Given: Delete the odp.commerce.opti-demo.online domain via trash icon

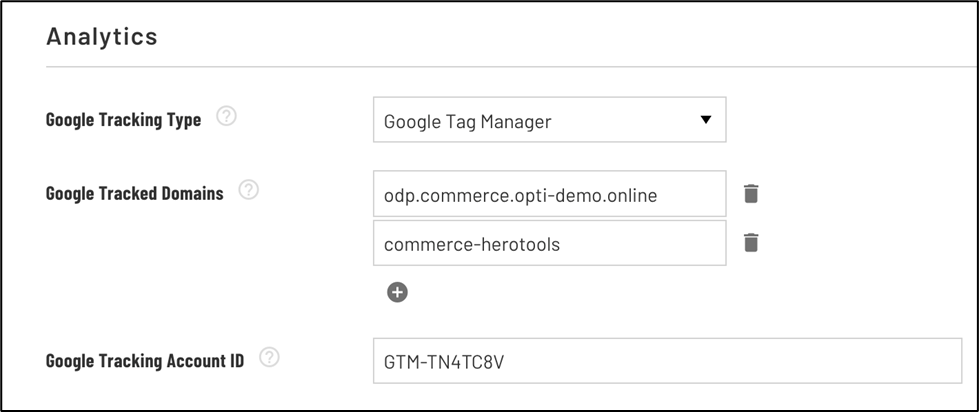Looking at the screenshot, I should [x=751, y=194].
